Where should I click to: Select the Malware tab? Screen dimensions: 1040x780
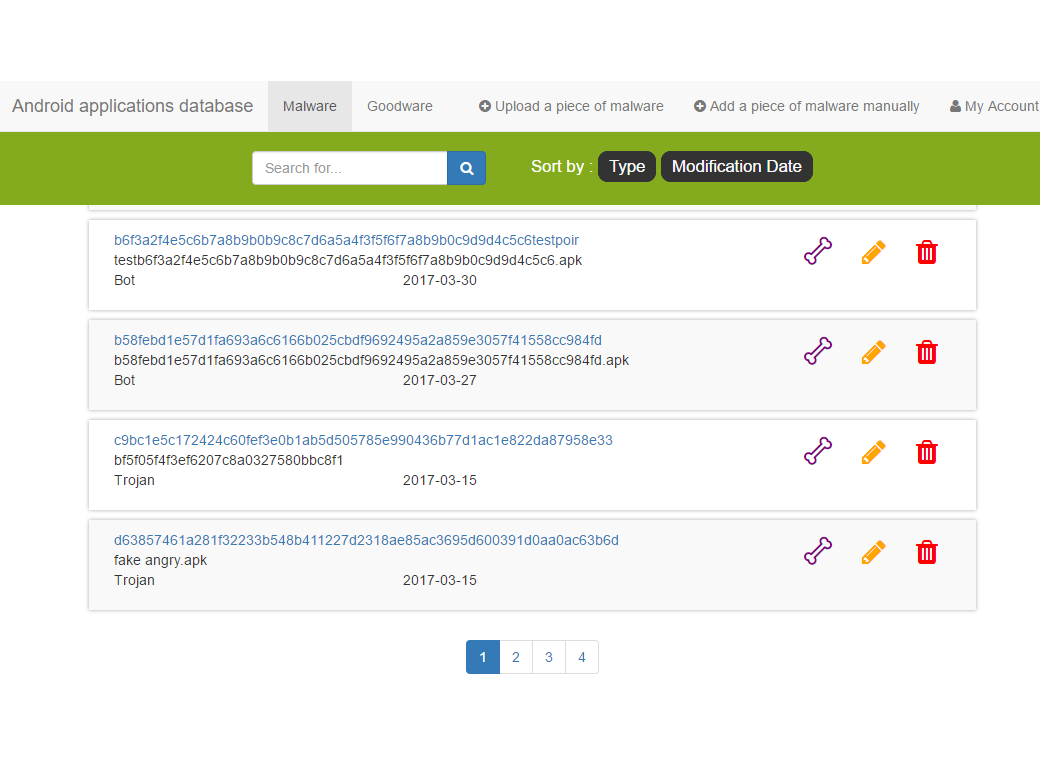tap(309, 105)
